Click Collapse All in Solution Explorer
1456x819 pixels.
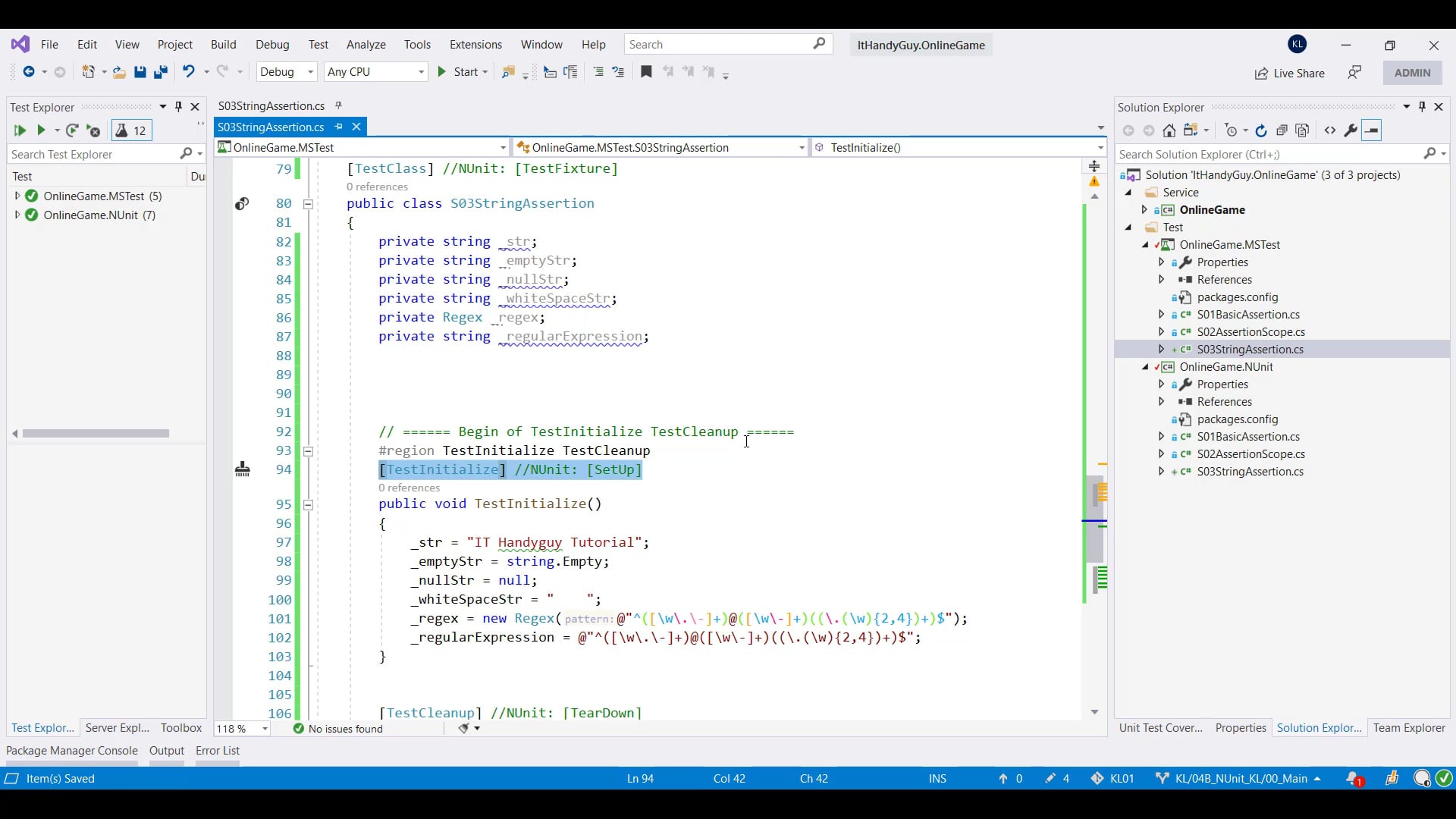click(1282, 130)
